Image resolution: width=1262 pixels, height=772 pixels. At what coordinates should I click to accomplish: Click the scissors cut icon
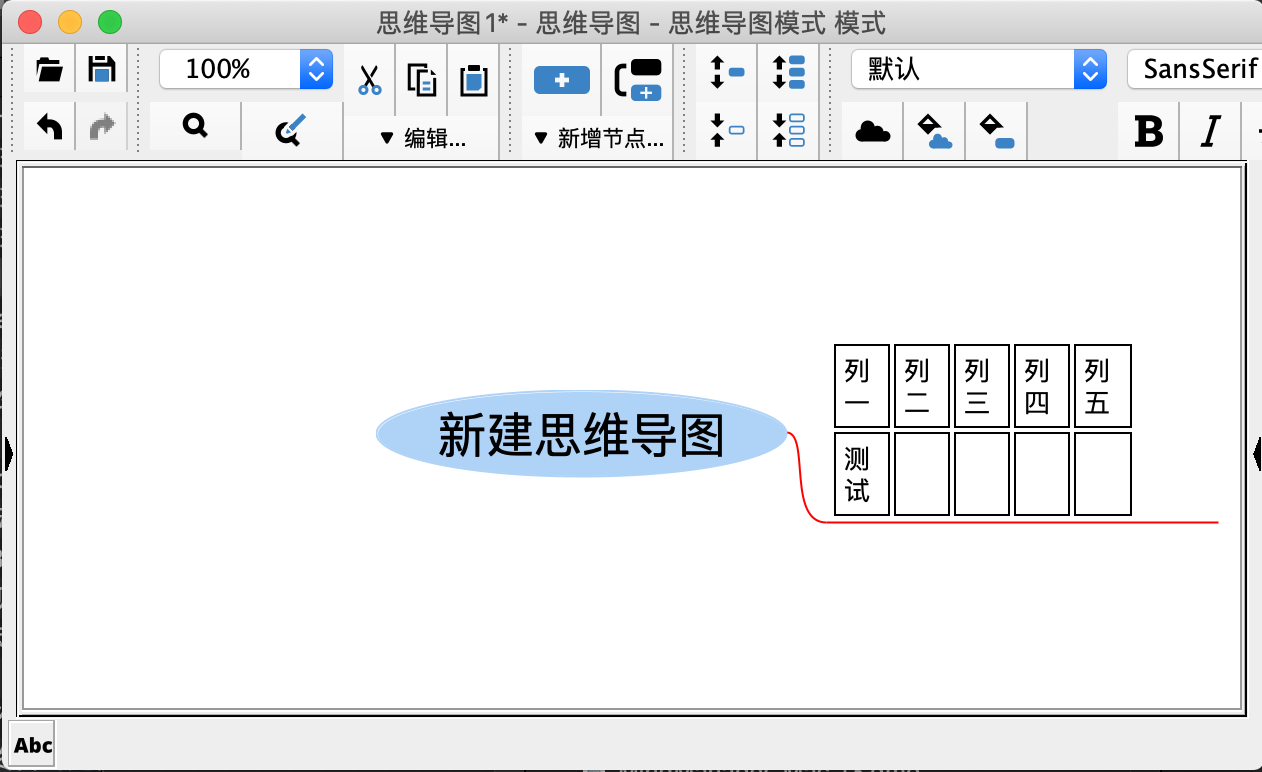click(370, 79)
